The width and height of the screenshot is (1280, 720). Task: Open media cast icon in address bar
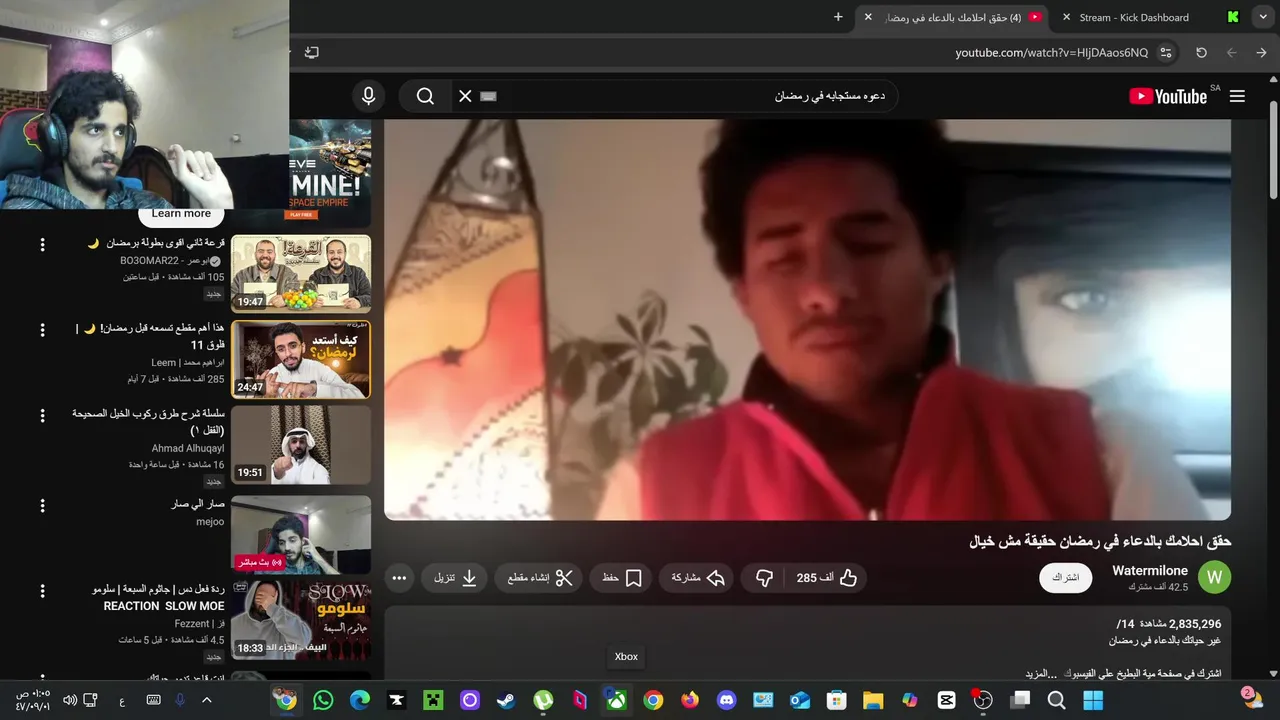312,52
